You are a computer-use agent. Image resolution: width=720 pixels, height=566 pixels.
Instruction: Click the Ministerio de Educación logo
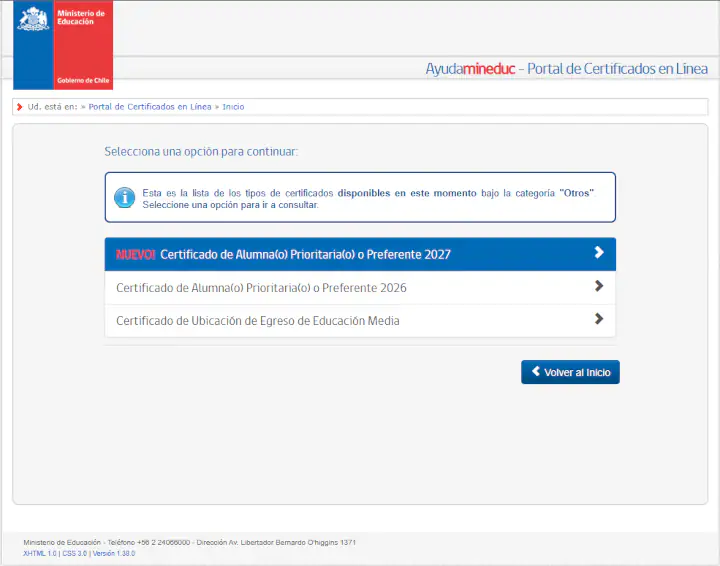(x=63, y=45)
